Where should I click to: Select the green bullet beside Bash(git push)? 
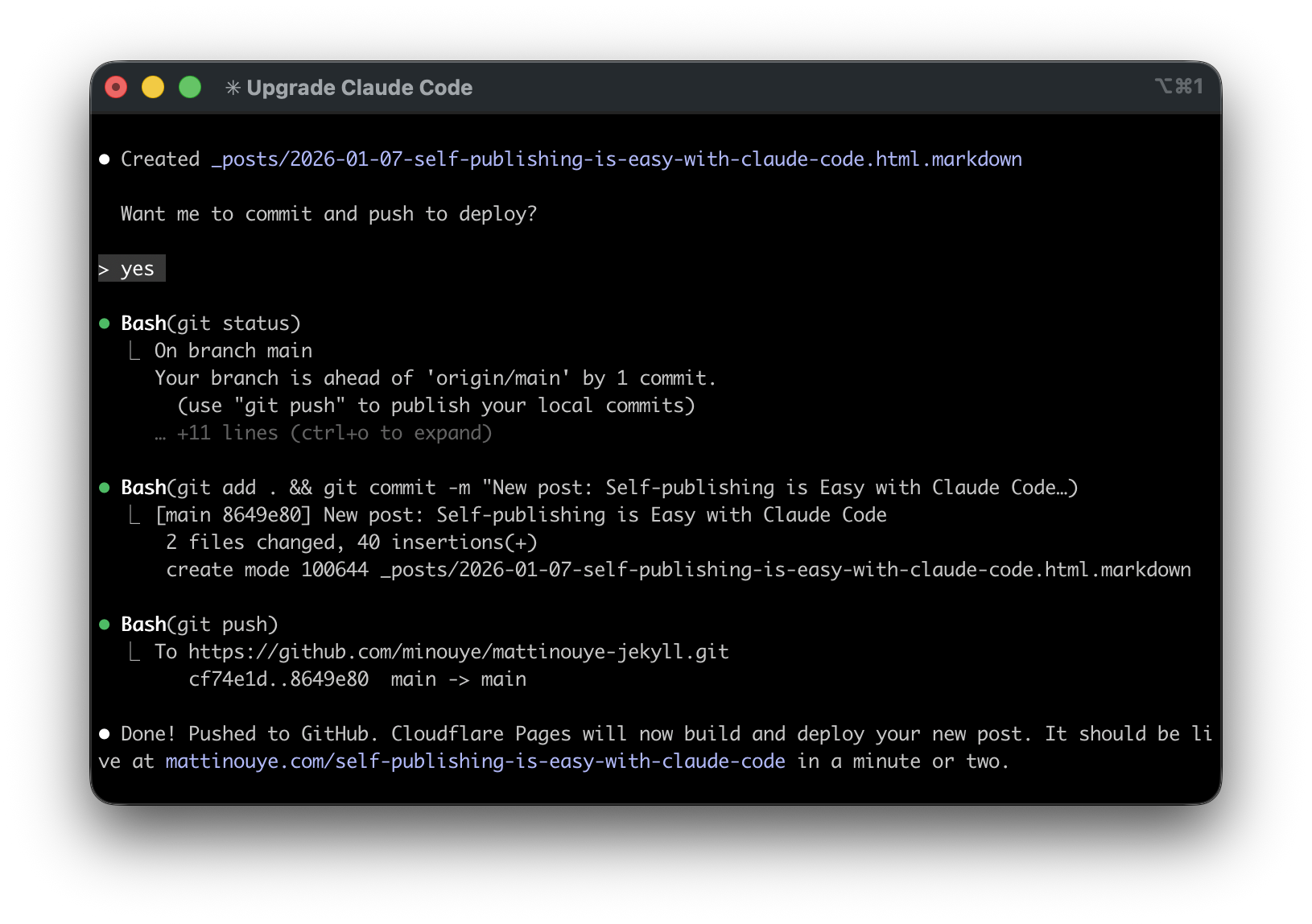tap(105, 624)
